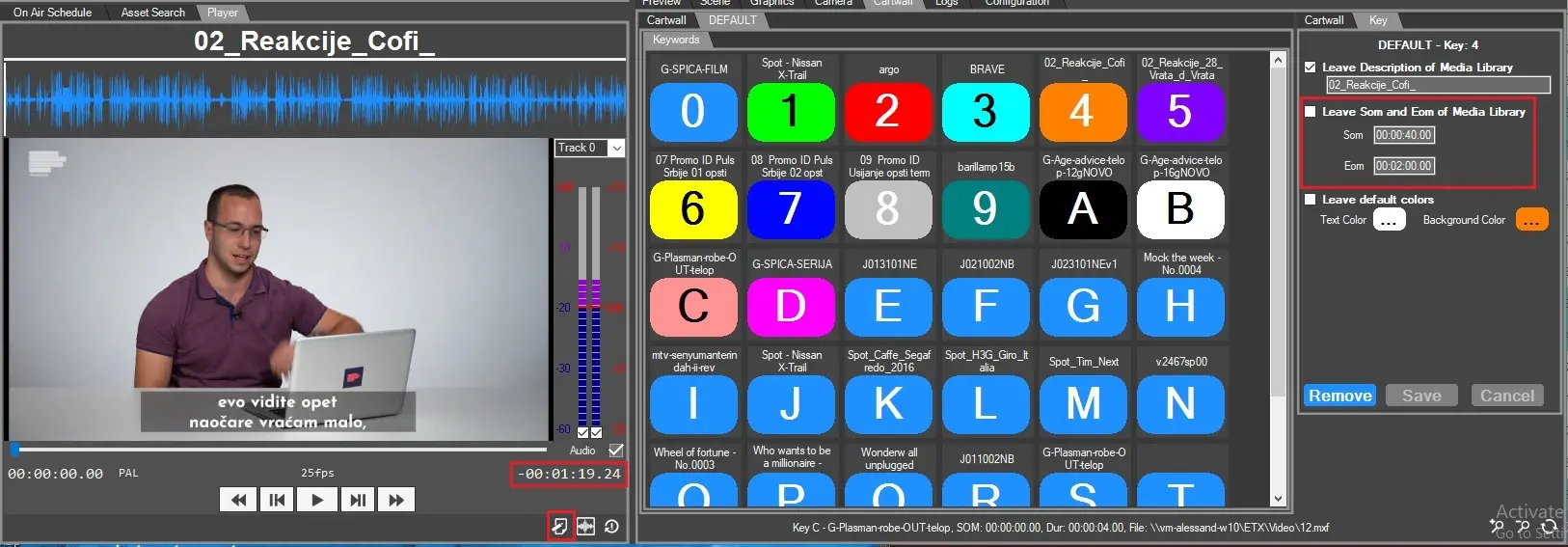1568x547 pixels.
Task: Open the Key tab in right panel
Action: (1378, 20)
